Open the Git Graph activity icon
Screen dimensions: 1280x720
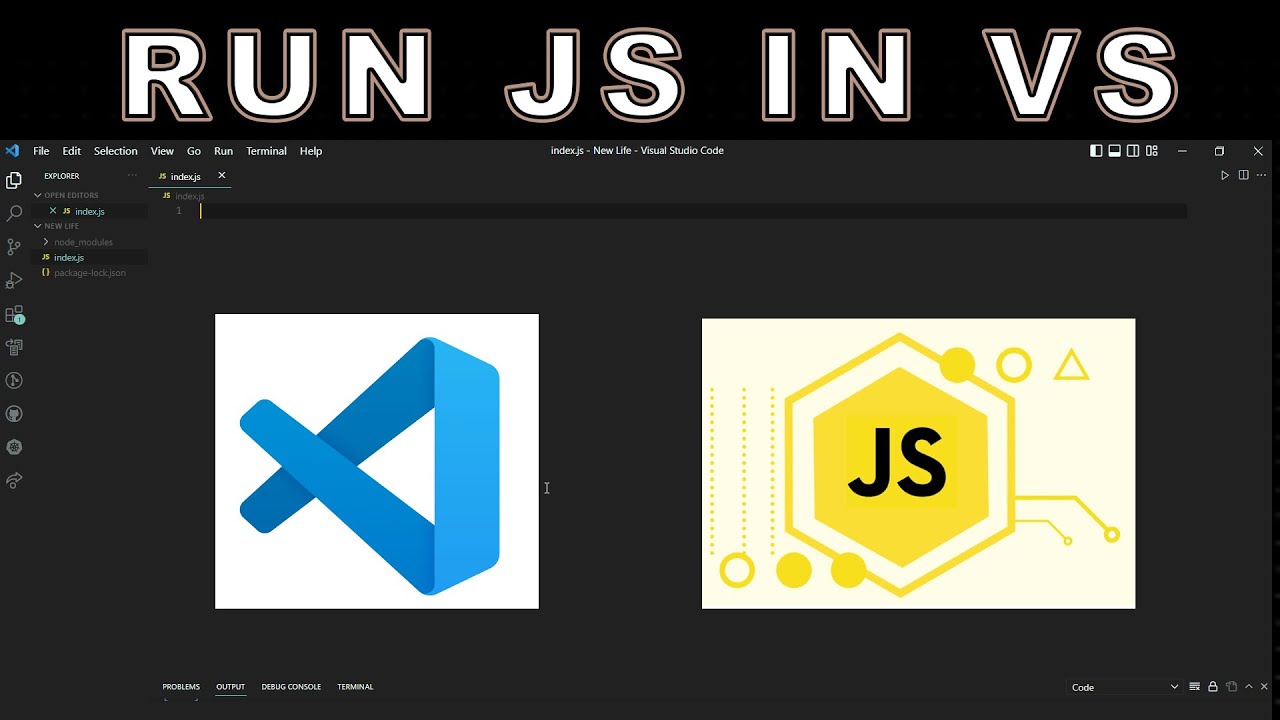14,380
